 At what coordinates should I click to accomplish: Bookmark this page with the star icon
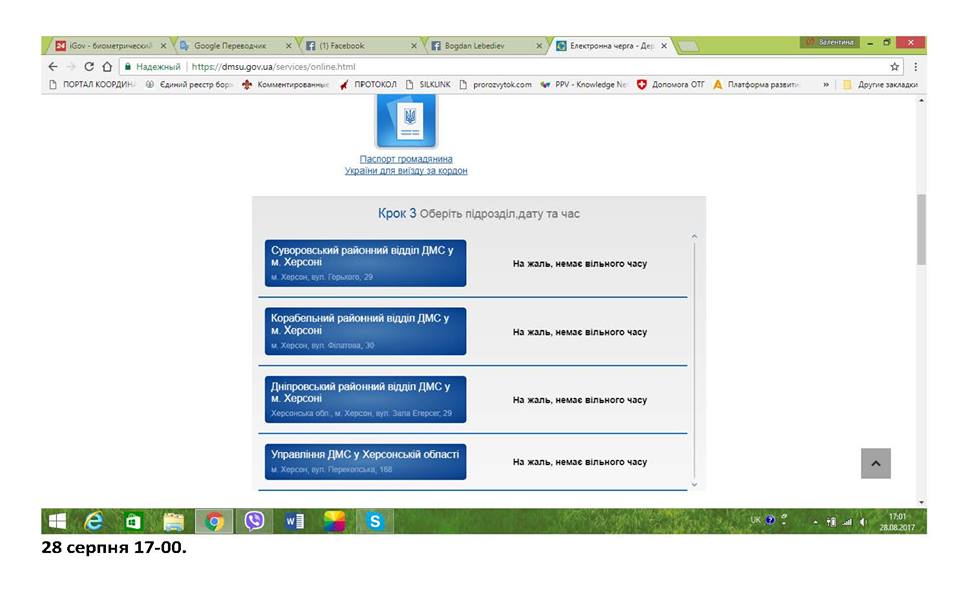[x=894, y=67]
